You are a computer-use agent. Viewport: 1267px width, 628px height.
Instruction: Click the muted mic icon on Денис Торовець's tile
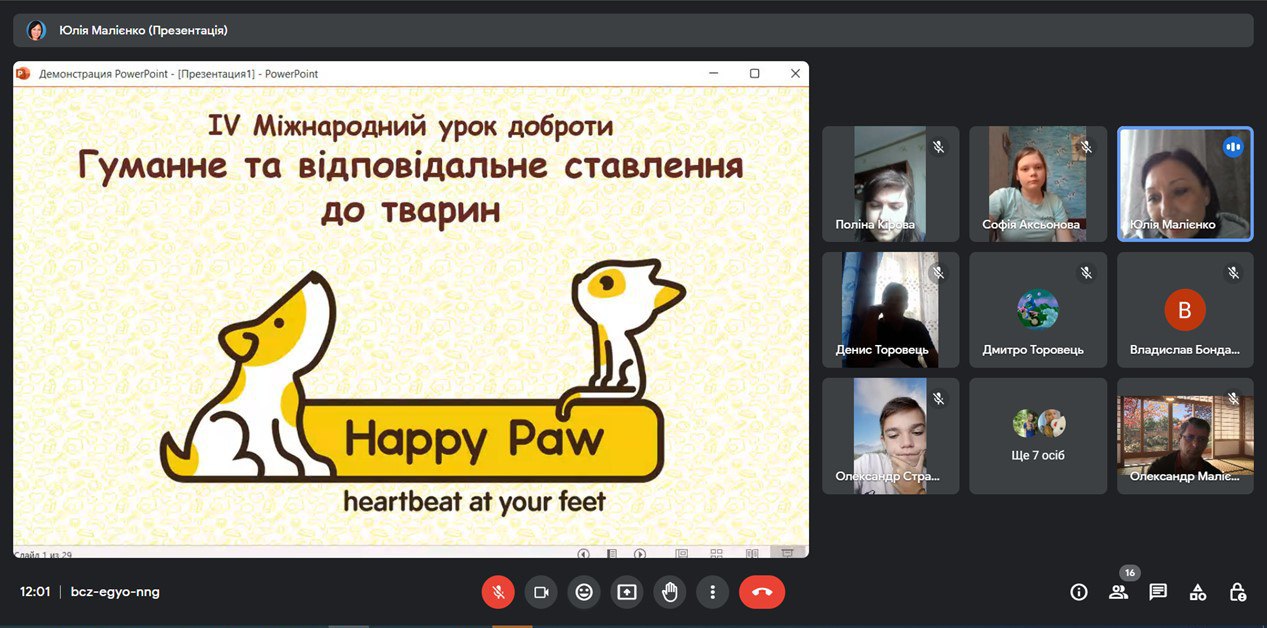[938, 273]
